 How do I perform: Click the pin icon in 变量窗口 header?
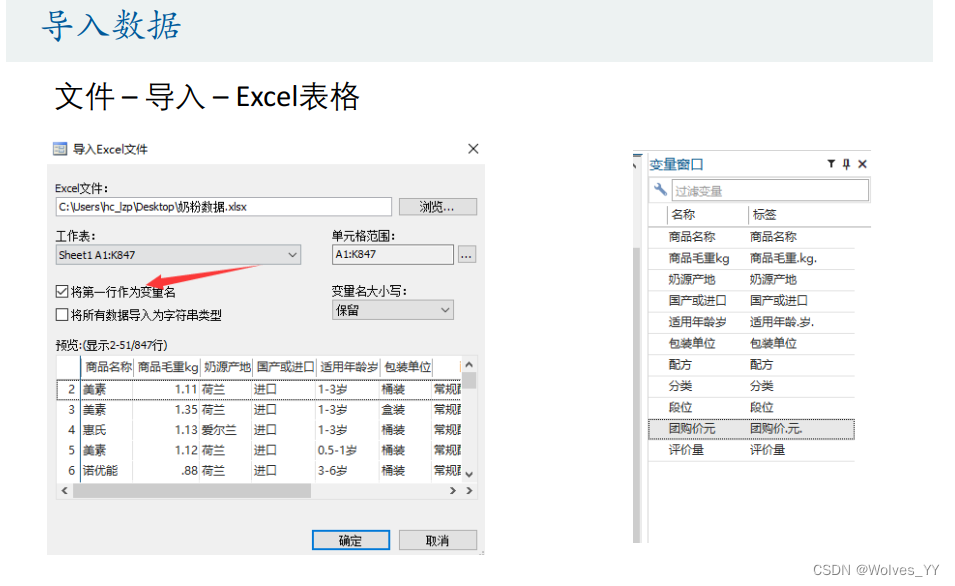tap(846, 164)
